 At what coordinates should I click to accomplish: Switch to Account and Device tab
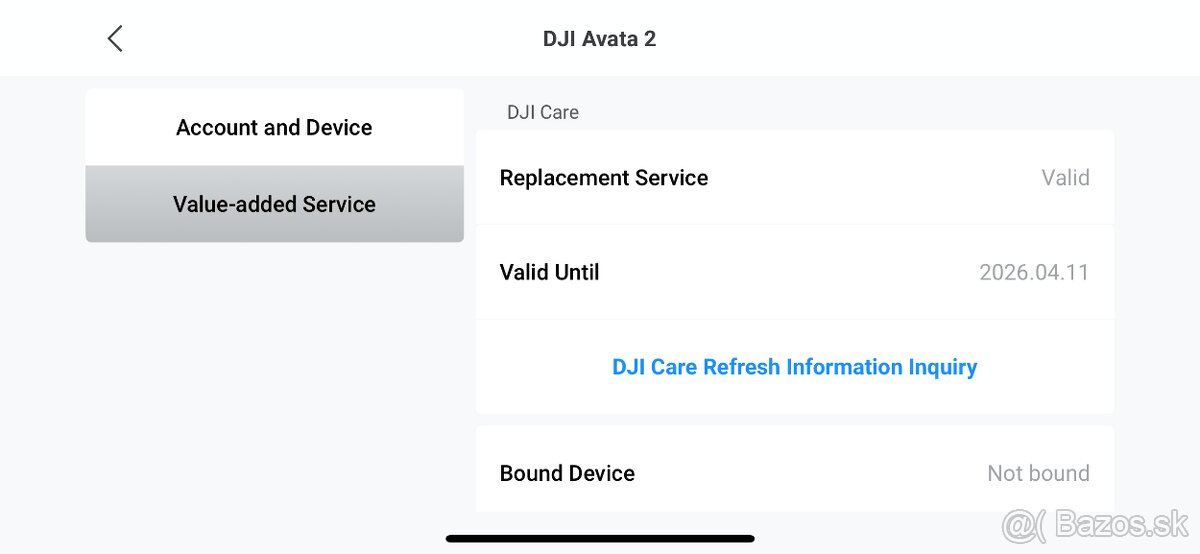(x=274, y=128)
